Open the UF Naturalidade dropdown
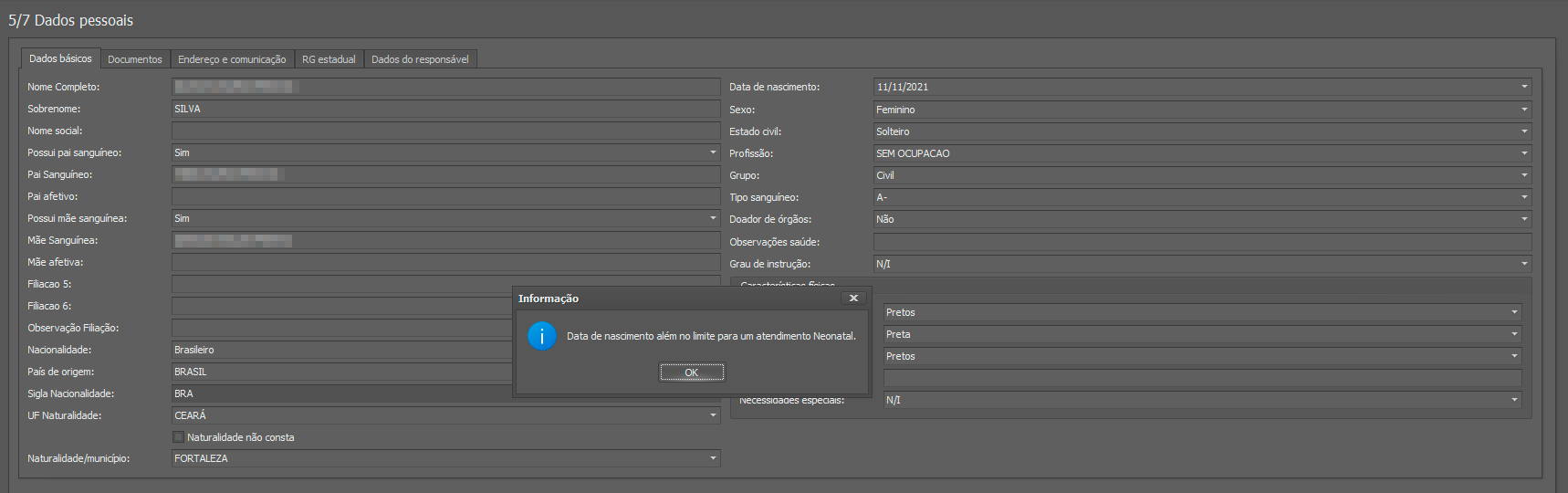Viewport: 1568px width, 493px height. coord(713,415)
